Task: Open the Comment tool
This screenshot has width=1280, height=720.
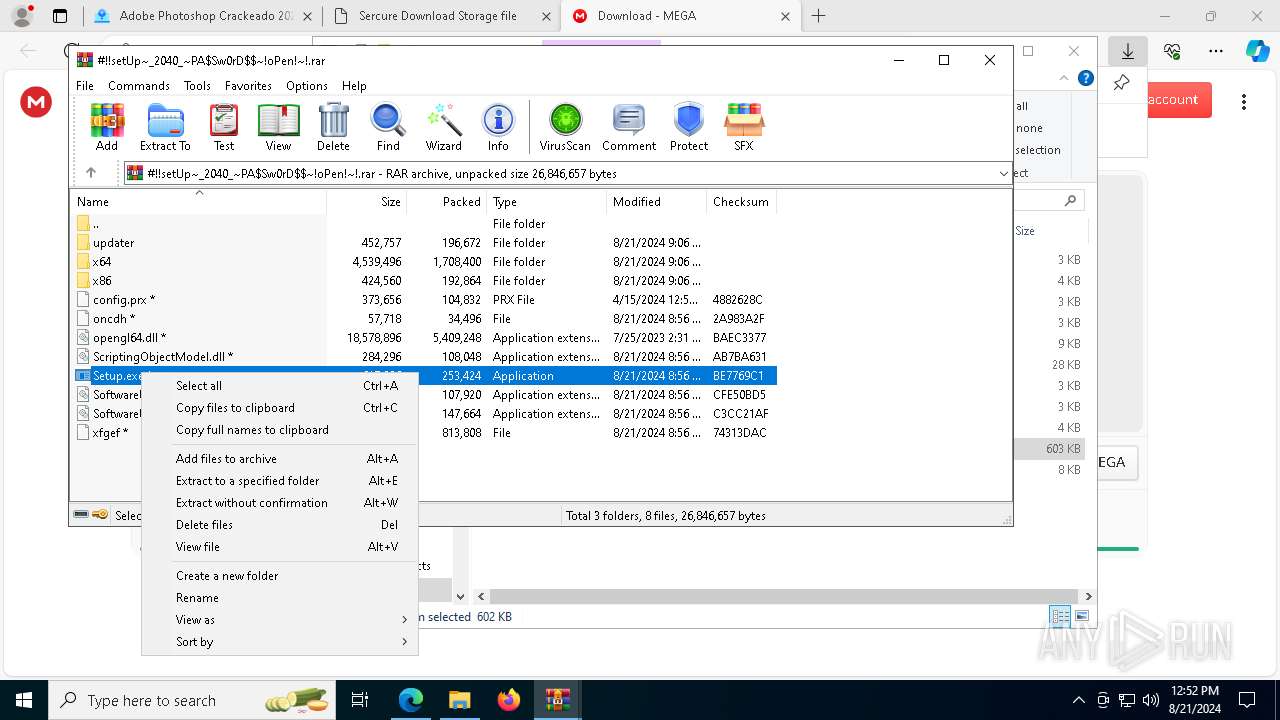Action: point(629,127)
